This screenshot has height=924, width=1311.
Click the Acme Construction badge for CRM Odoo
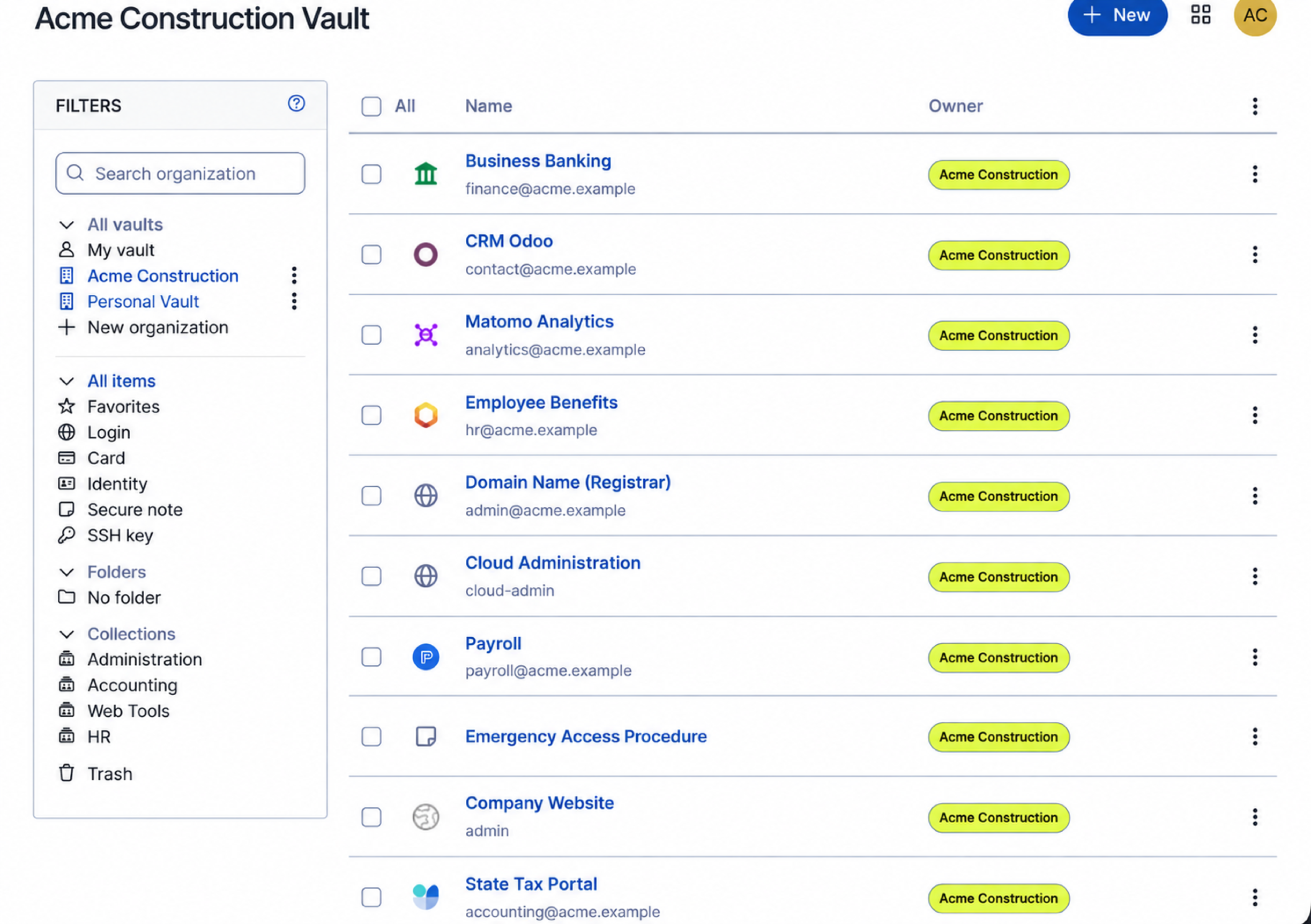pyautogui.click(x=999, y=255)
